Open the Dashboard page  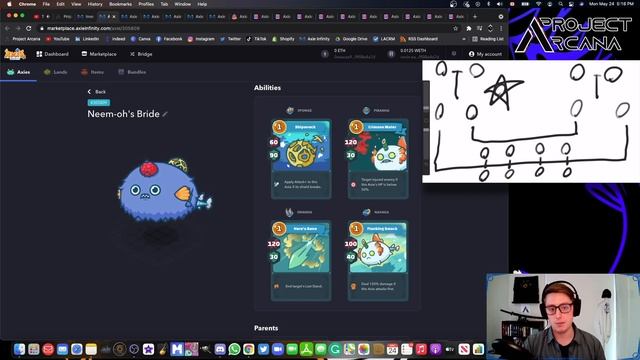click(52, 54)
